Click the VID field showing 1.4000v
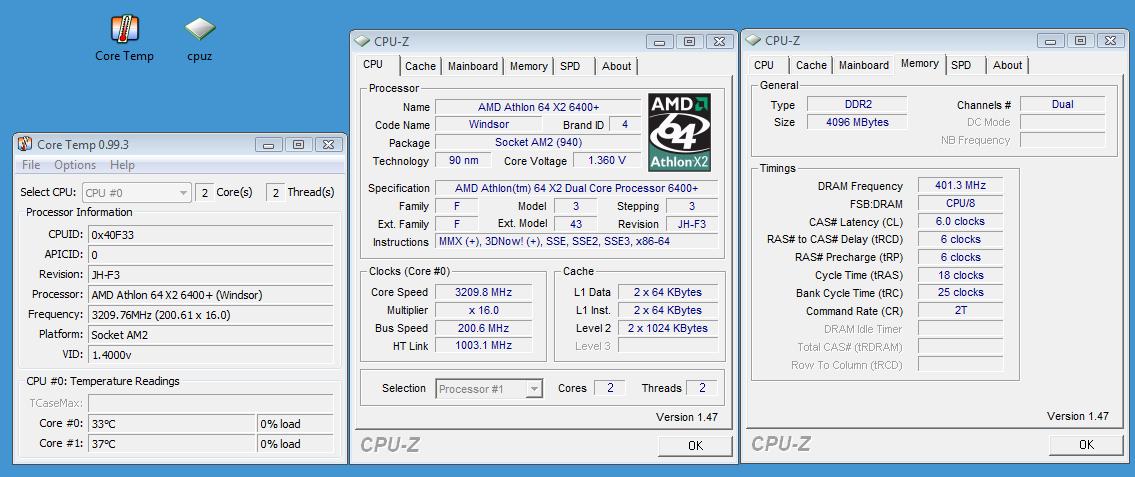Screen dimensions: 1135x477 (211, 355)
